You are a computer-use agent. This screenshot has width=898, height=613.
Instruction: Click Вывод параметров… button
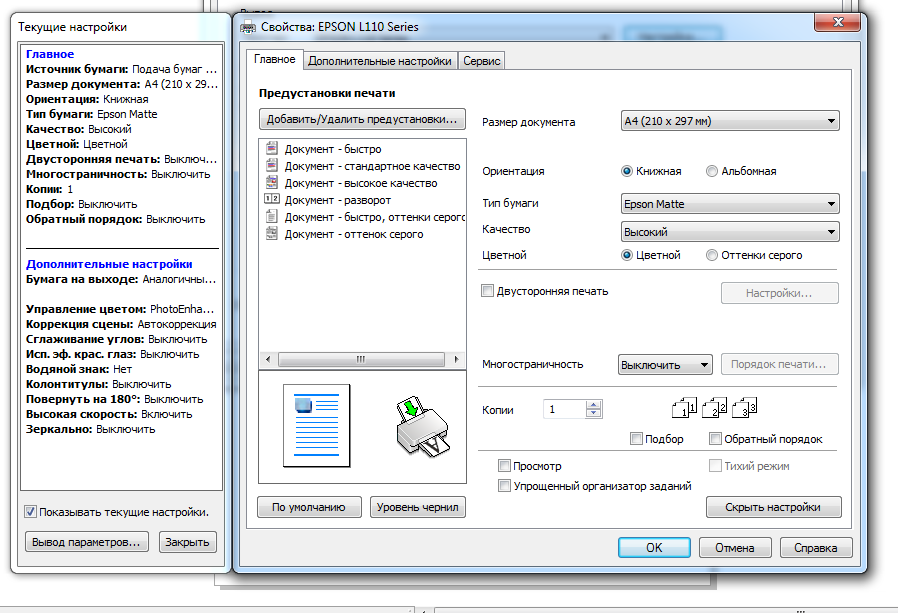click(x=86, y=542)
